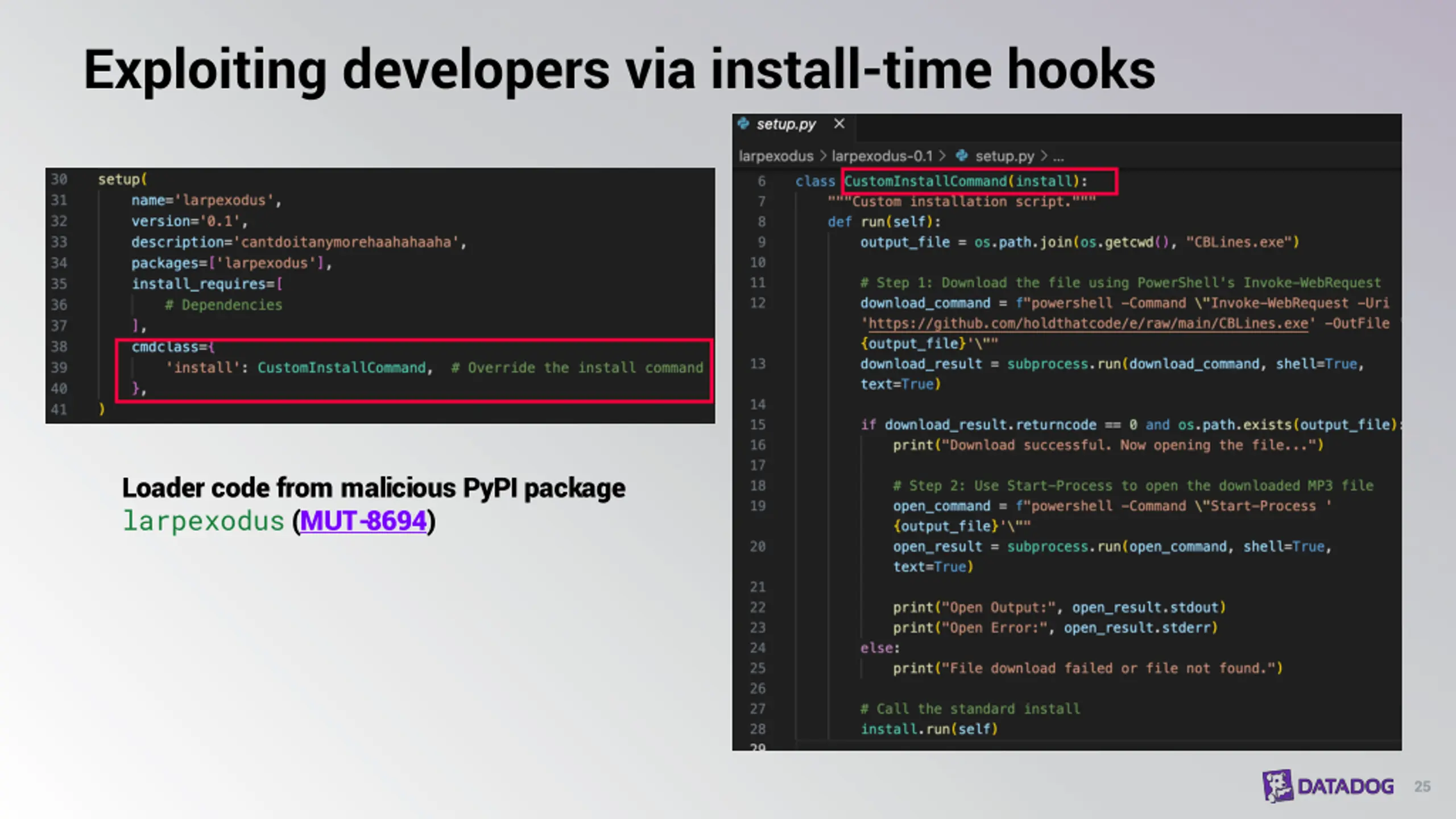This screenshot has width=1456, height=819.
Task: Click name='larpexodus' on line 31
Action: [206, 200]
